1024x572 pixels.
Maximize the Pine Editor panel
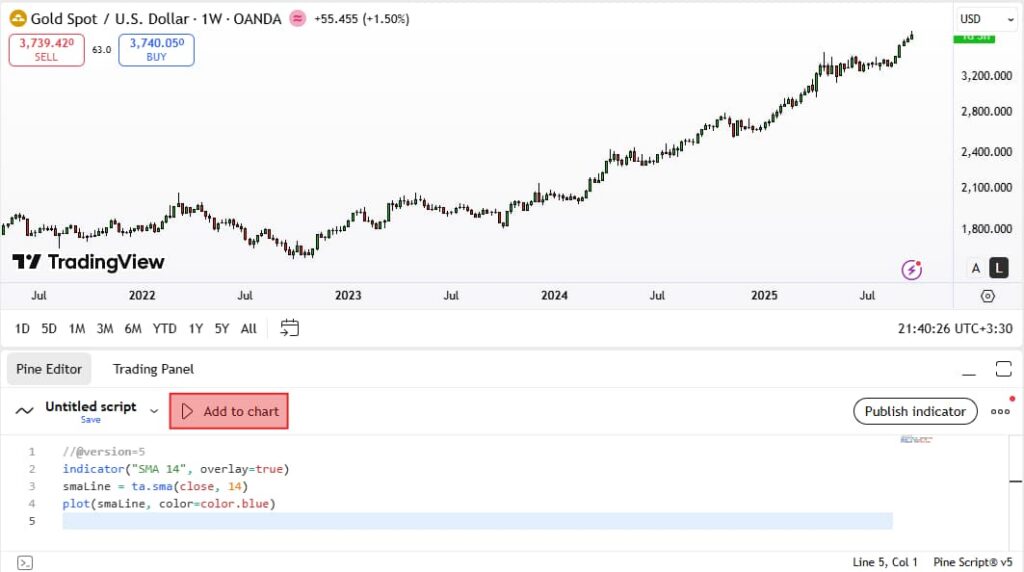(1003, 370)
